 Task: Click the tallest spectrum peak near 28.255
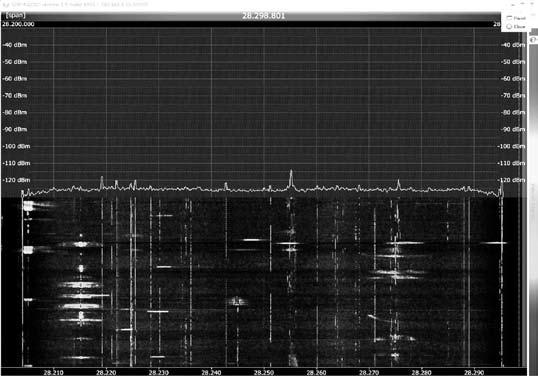[x=291, y=178]
